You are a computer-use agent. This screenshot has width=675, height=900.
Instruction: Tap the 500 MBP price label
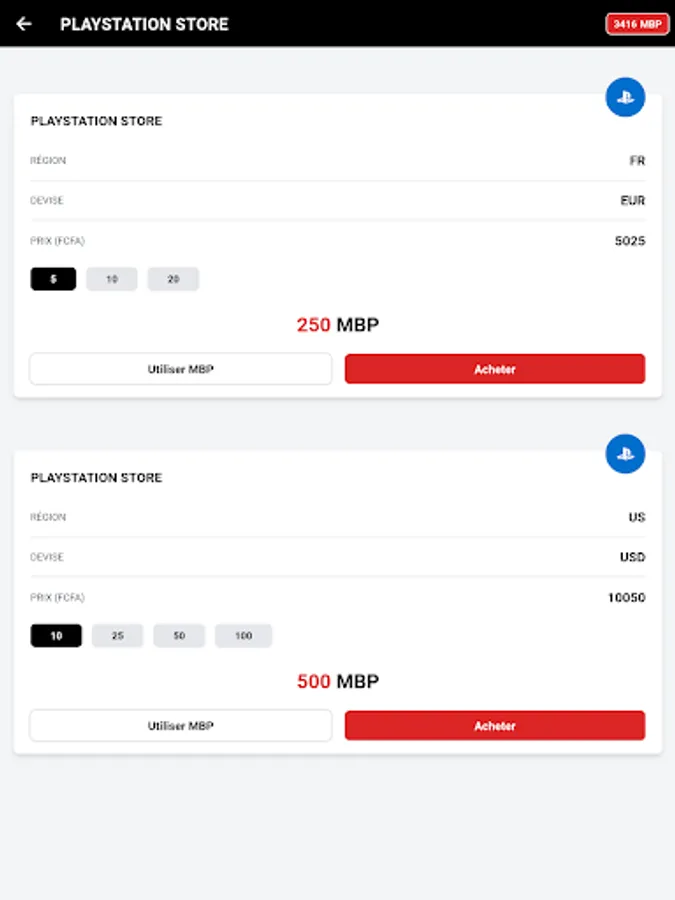point(338,682)
